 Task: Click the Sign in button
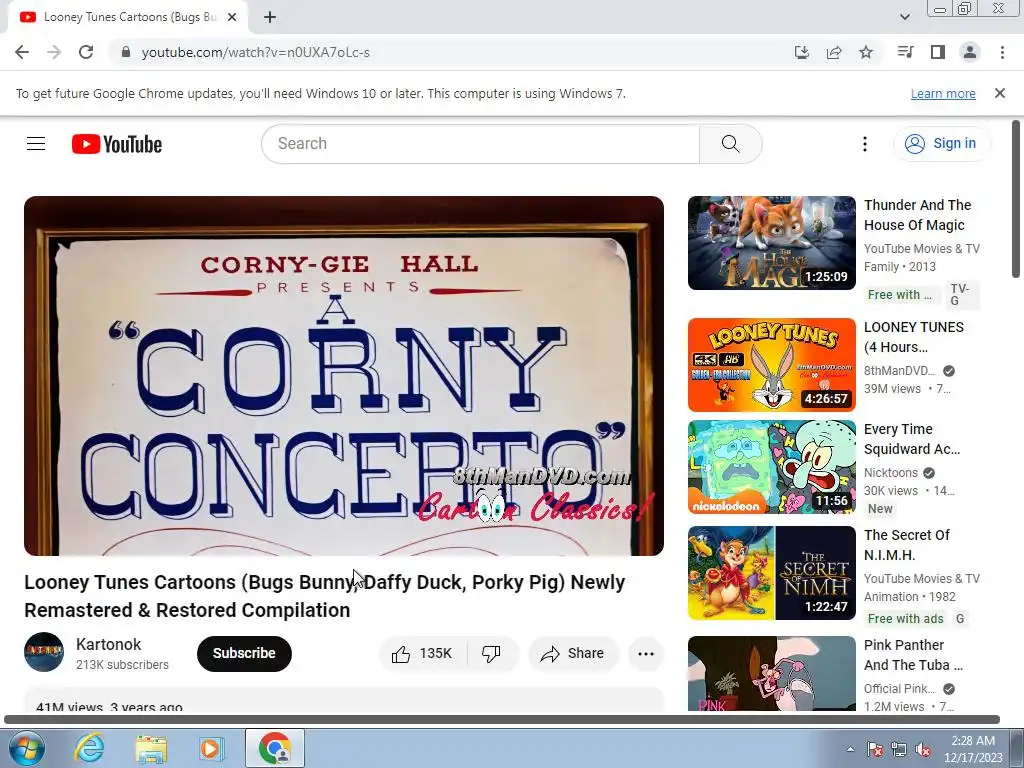(x=942, y=144)
